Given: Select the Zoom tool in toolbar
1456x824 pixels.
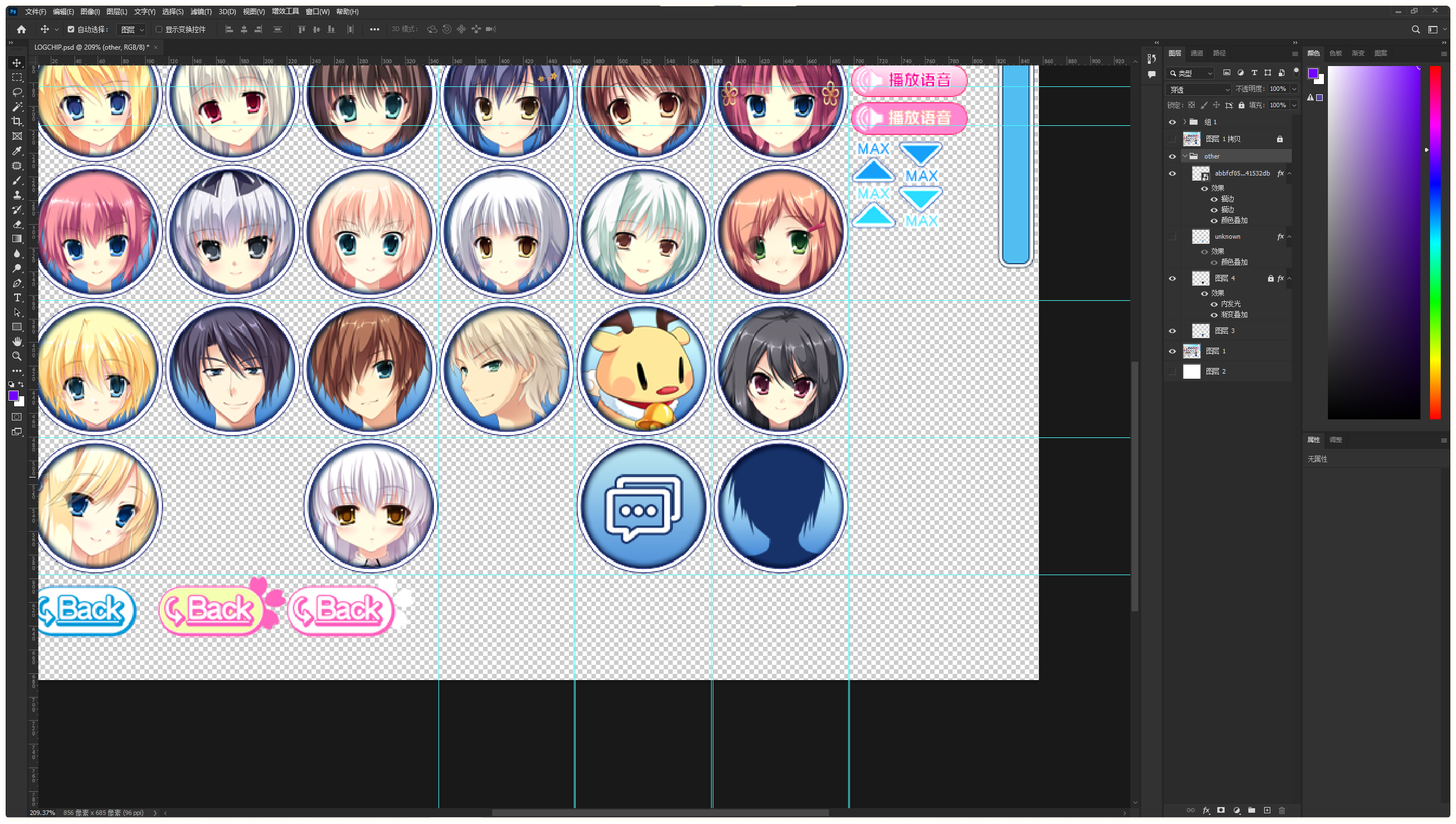Looking at the screenshot, I should point(17,356).
